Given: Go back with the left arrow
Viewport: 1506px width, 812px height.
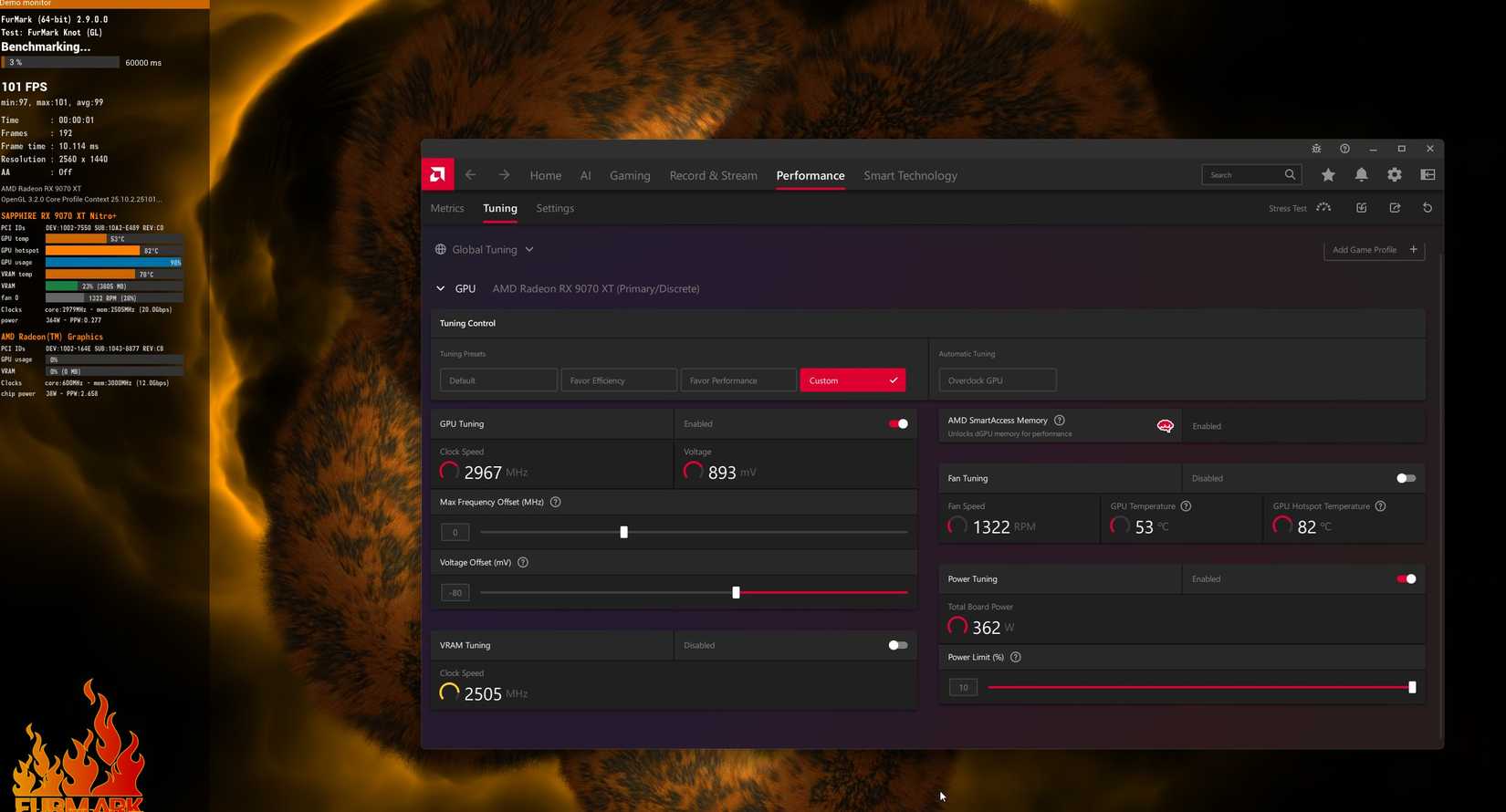Looking at the screenshot, I should pyautogui.click(x=470, y=174).
